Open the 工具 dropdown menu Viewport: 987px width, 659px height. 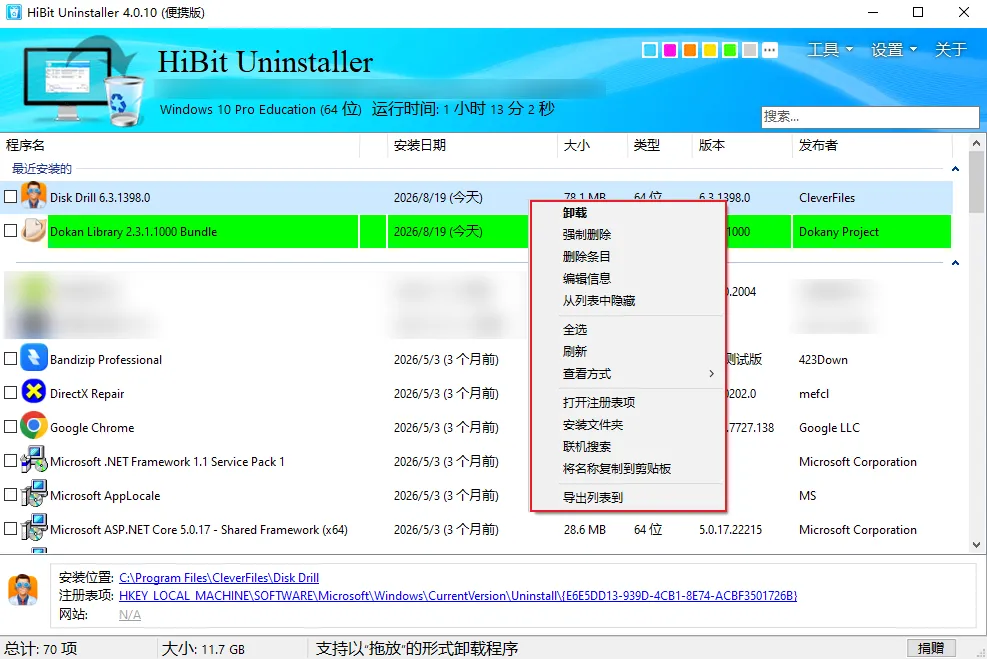[x=830, y=50]
